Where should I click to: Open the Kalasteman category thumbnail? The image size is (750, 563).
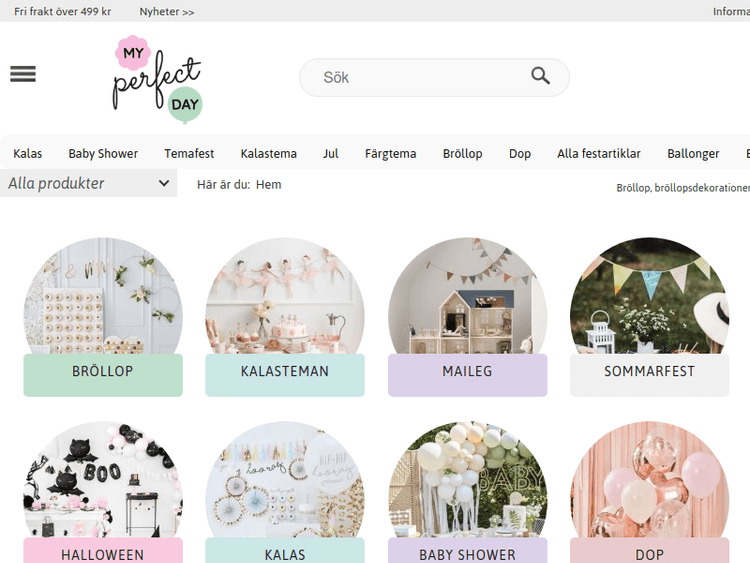click(285, 296)
